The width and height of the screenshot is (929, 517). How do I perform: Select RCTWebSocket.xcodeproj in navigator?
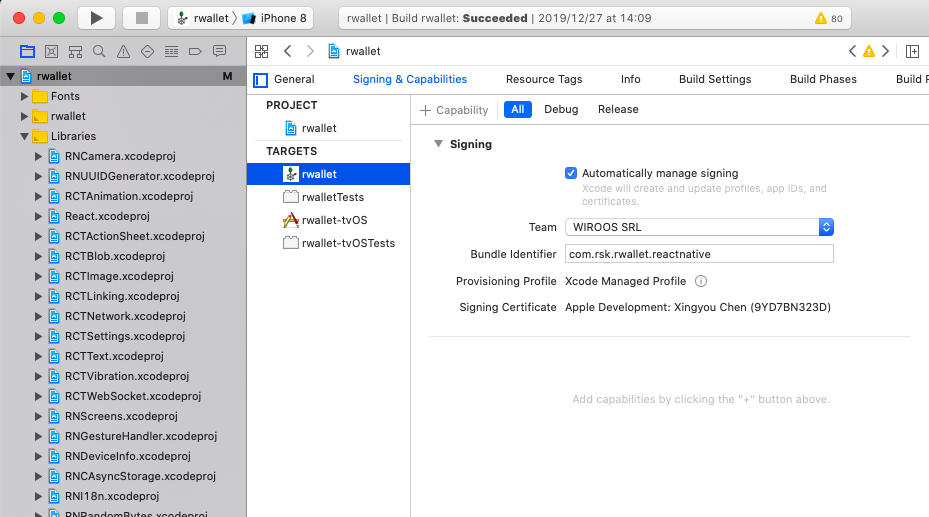pyautogui.click(x=133, y=396)
